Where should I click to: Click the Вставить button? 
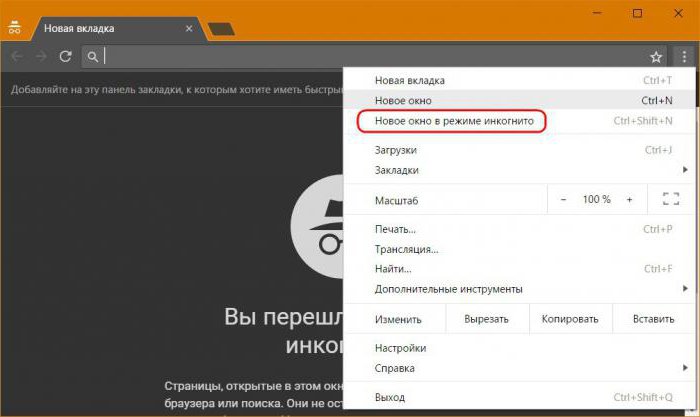[654, 319]
